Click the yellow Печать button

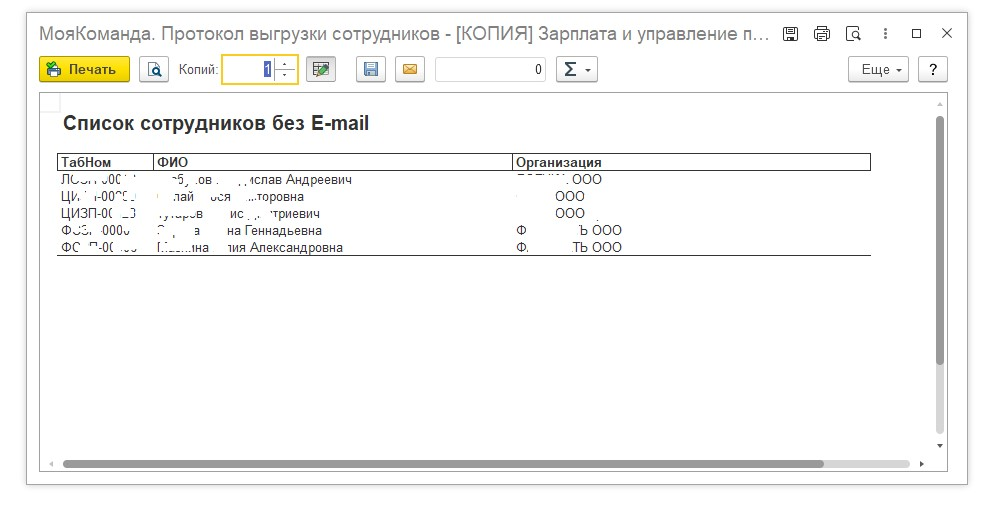[84, 69]
